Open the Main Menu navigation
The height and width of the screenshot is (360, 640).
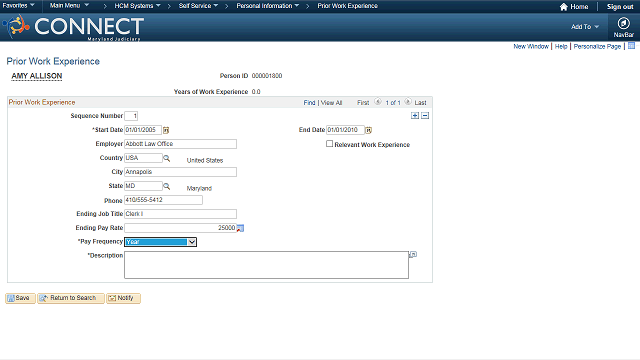point(69,6)
